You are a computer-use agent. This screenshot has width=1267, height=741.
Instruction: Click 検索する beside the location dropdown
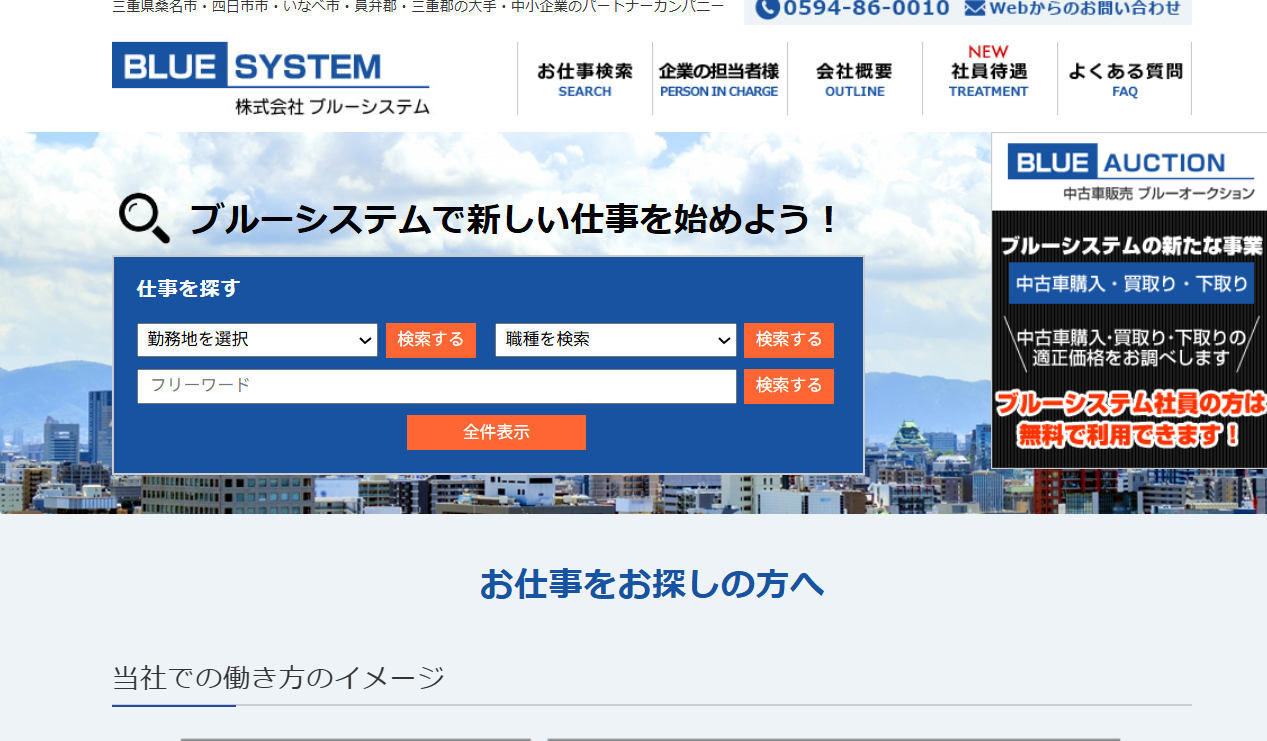coord(430,340)
